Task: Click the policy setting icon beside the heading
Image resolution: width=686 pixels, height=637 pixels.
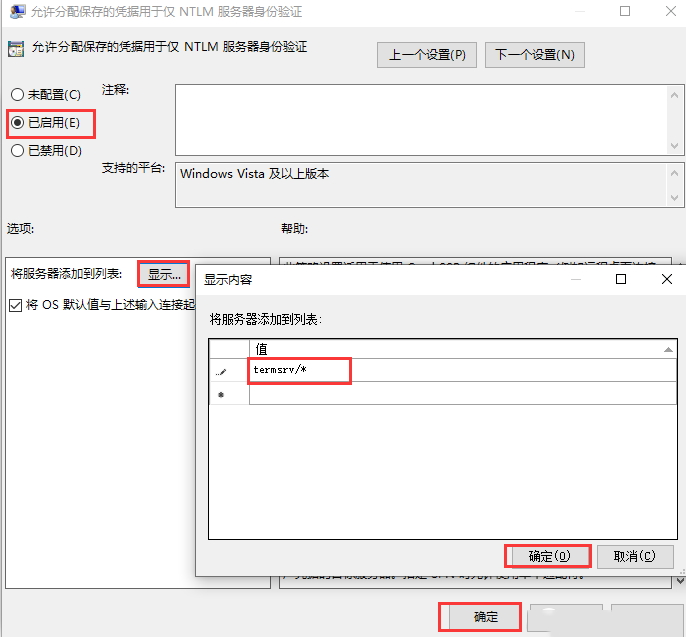Action: (16, 49)
